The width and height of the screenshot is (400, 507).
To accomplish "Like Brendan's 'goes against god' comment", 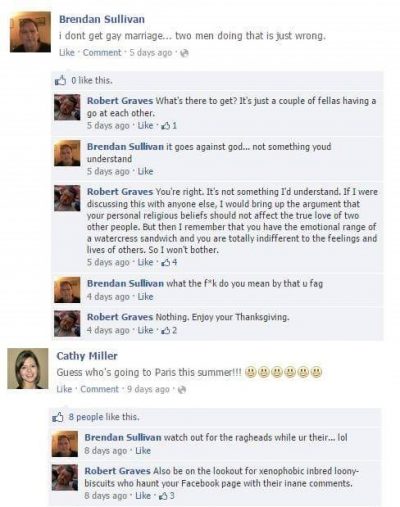I will point(145,171).
